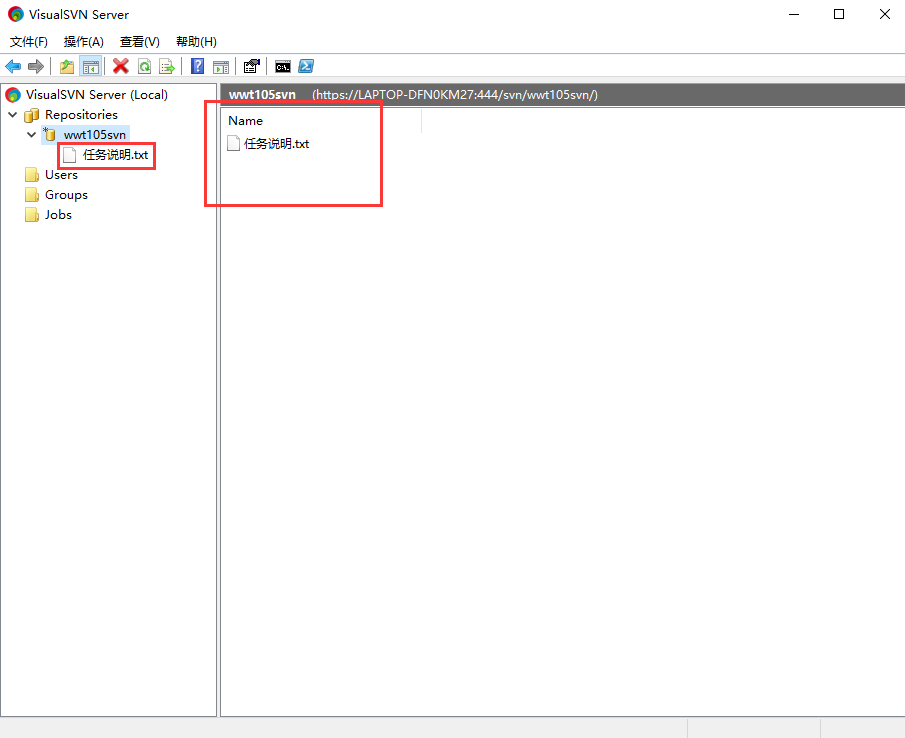Image resolution: width=905 pixels, height=738 pixels.
Task: Launch the PowerShell toolbar icon
Action: pyautogui.click(x=307, y=67)
